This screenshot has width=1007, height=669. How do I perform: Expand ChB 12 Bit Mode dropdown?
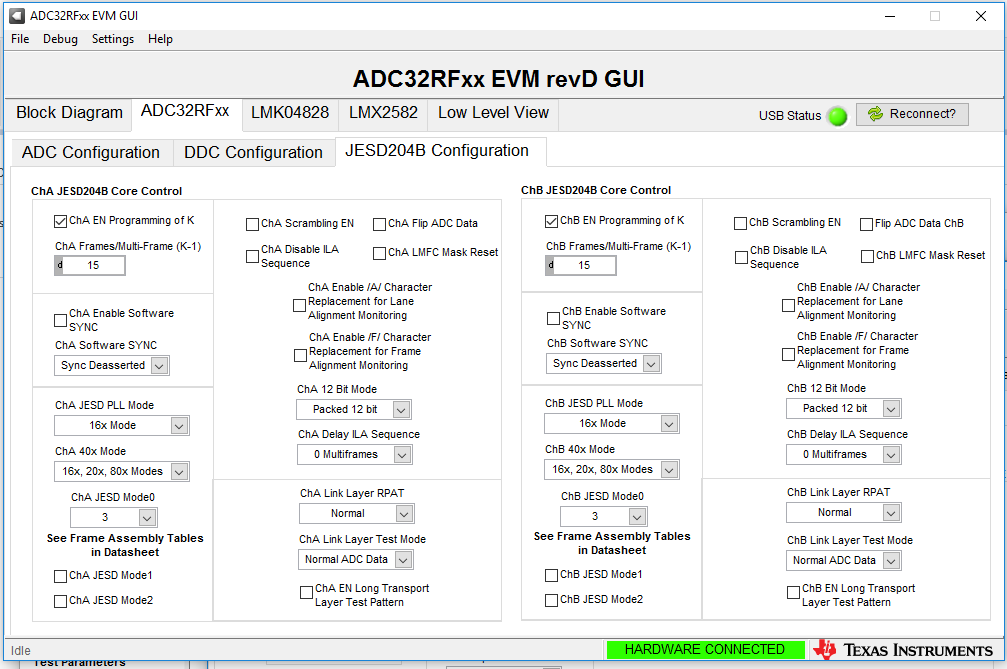click(844, 408)
